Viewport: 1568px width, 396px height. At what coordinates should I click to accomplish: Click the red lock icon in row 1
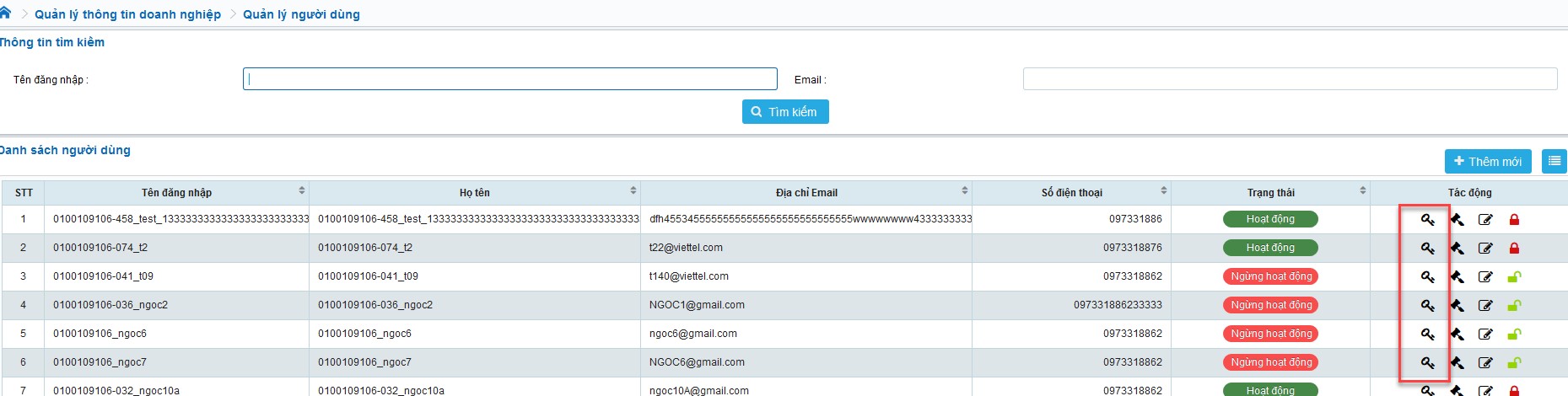tap(1514, 220)
